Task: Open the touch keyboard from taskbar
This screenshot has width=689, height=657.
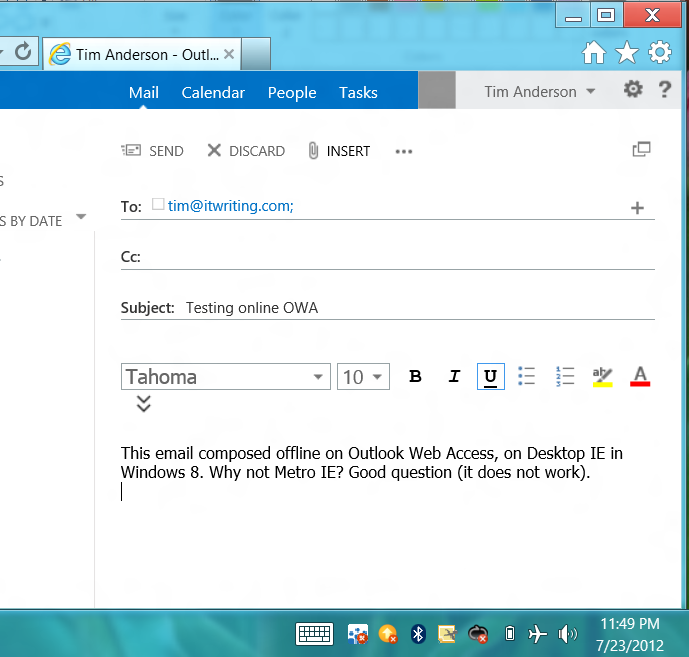Action: 314,634
